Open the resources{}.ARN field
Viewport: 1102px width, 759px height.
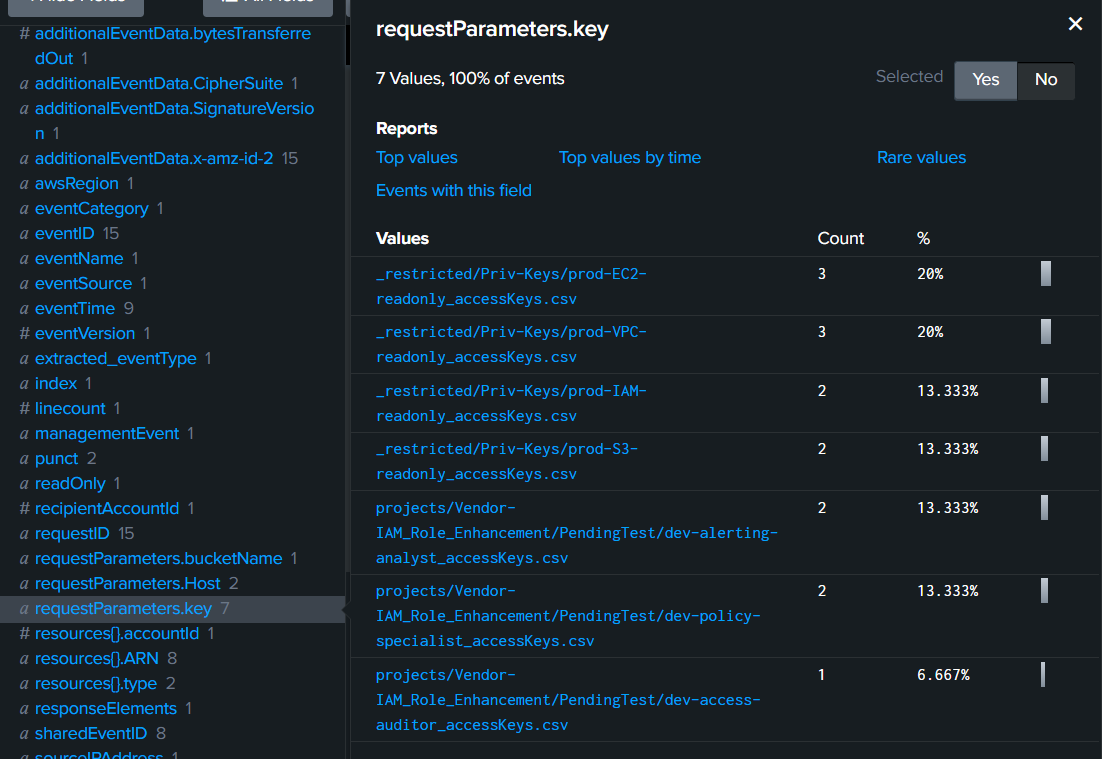pos(97,659)
